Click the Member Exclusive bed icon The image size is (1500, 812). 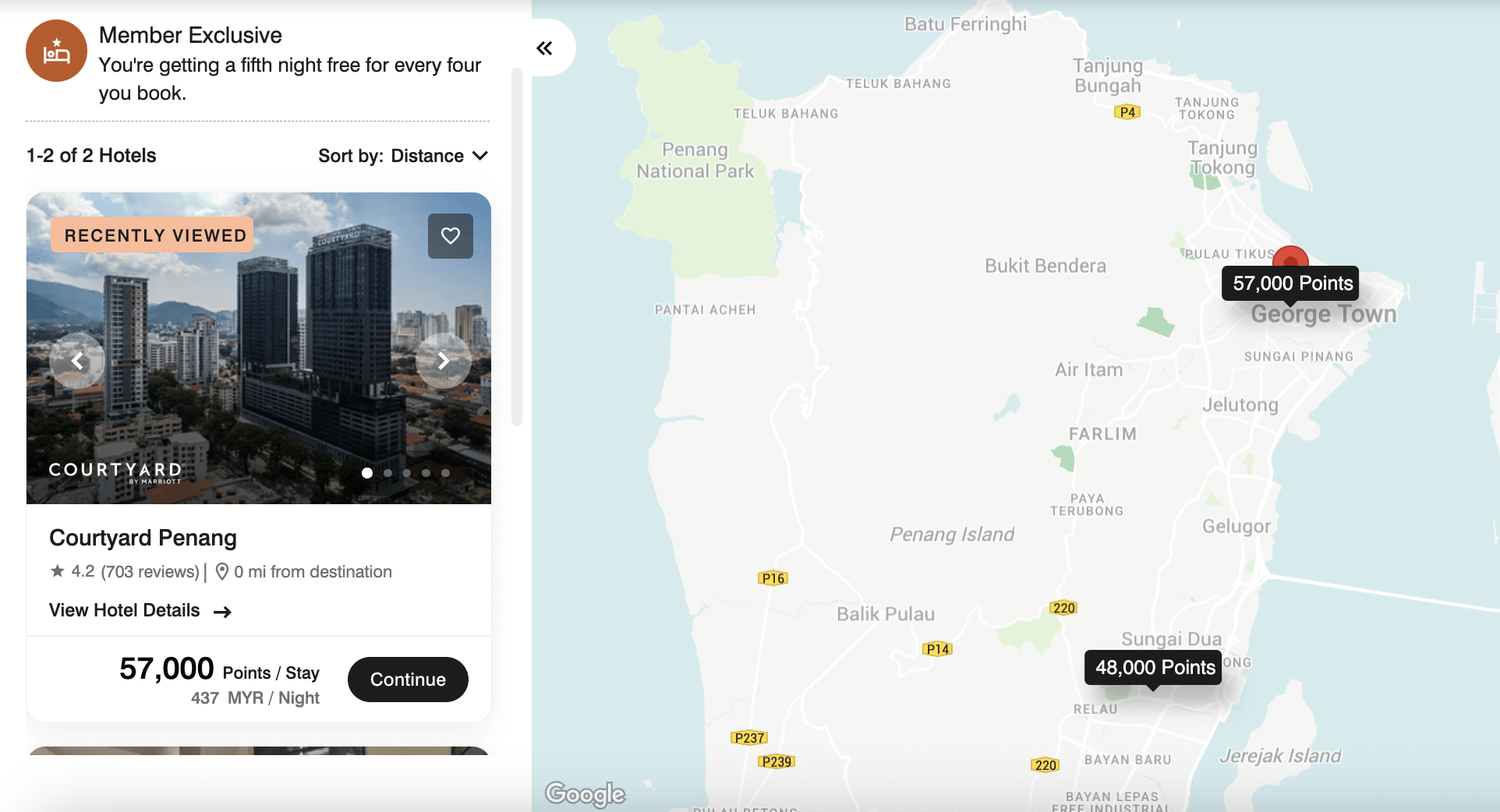[x=56, y=51]
